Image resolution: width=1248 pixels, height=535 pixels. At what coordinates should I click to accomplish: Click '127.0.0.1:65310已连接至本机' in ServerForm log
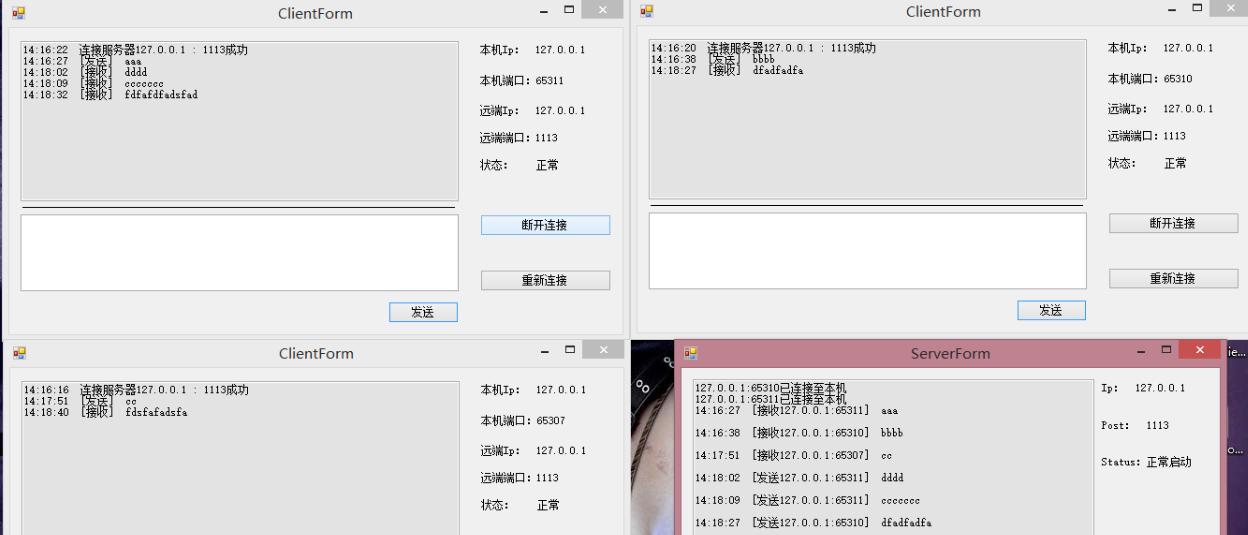(770, 388)
